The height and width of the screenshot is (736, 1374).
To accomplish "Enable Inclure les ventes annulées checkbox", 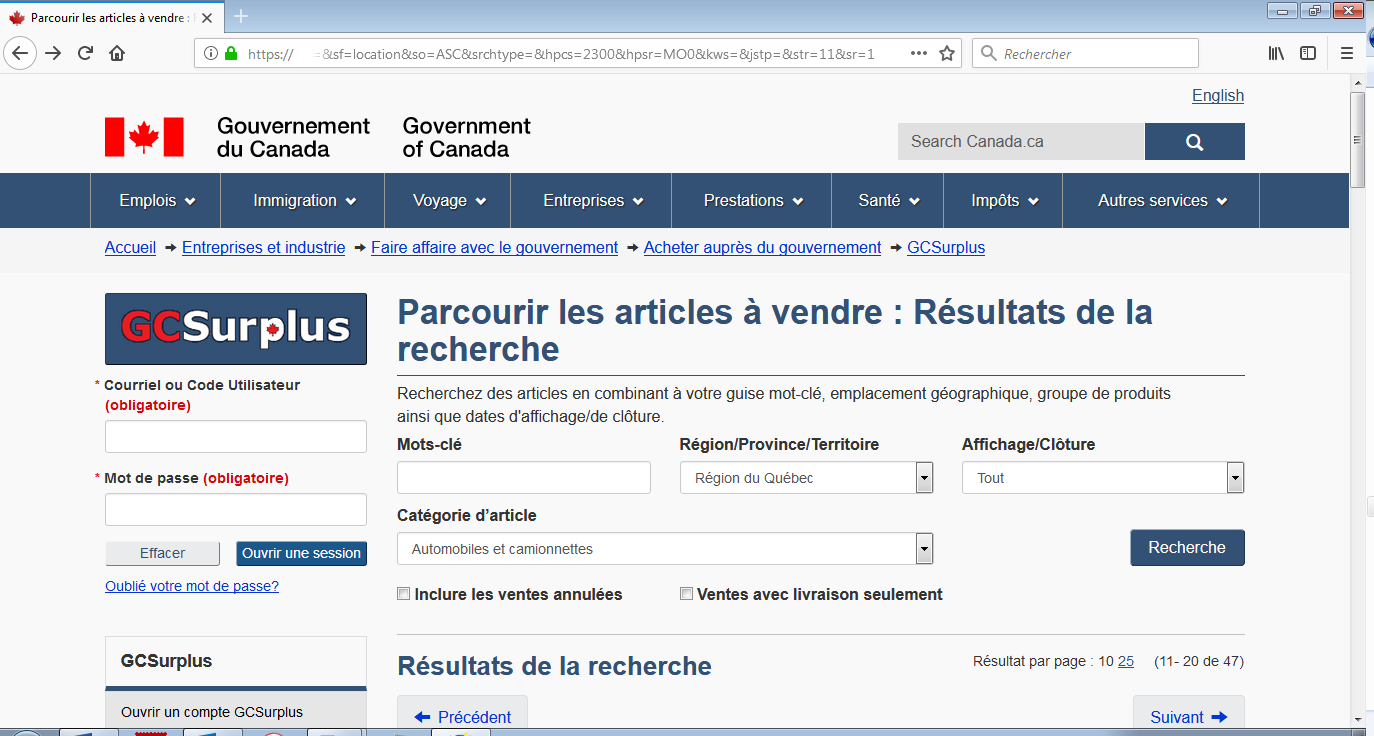I will pos(404,594).
